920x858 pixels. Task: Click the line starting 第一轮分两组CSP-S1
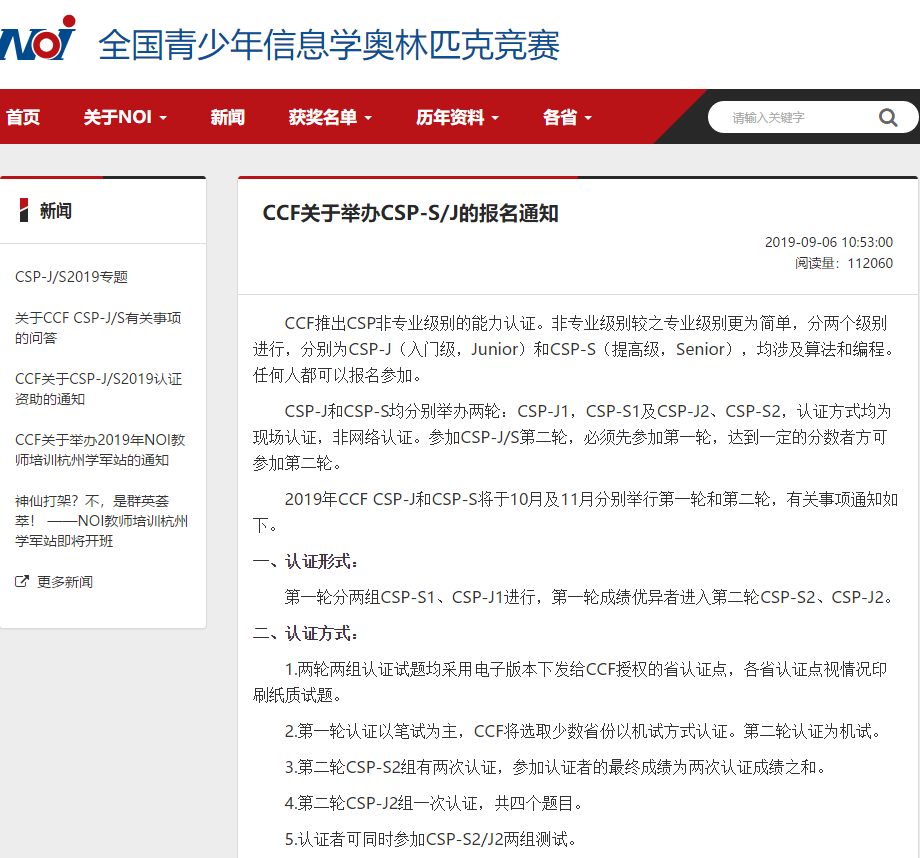coord(590,597)
